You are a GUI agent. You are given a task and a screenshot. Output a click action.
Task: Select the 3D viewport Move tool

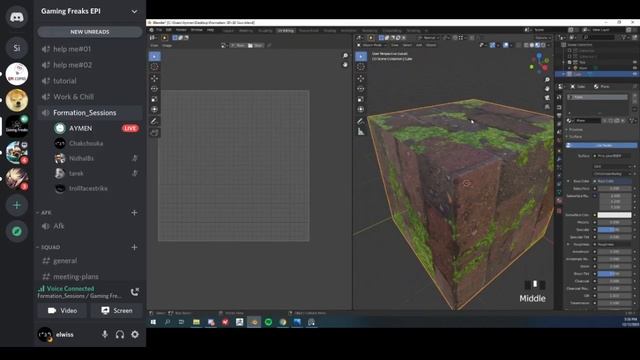pyautogui.click(x=361, y=78)
